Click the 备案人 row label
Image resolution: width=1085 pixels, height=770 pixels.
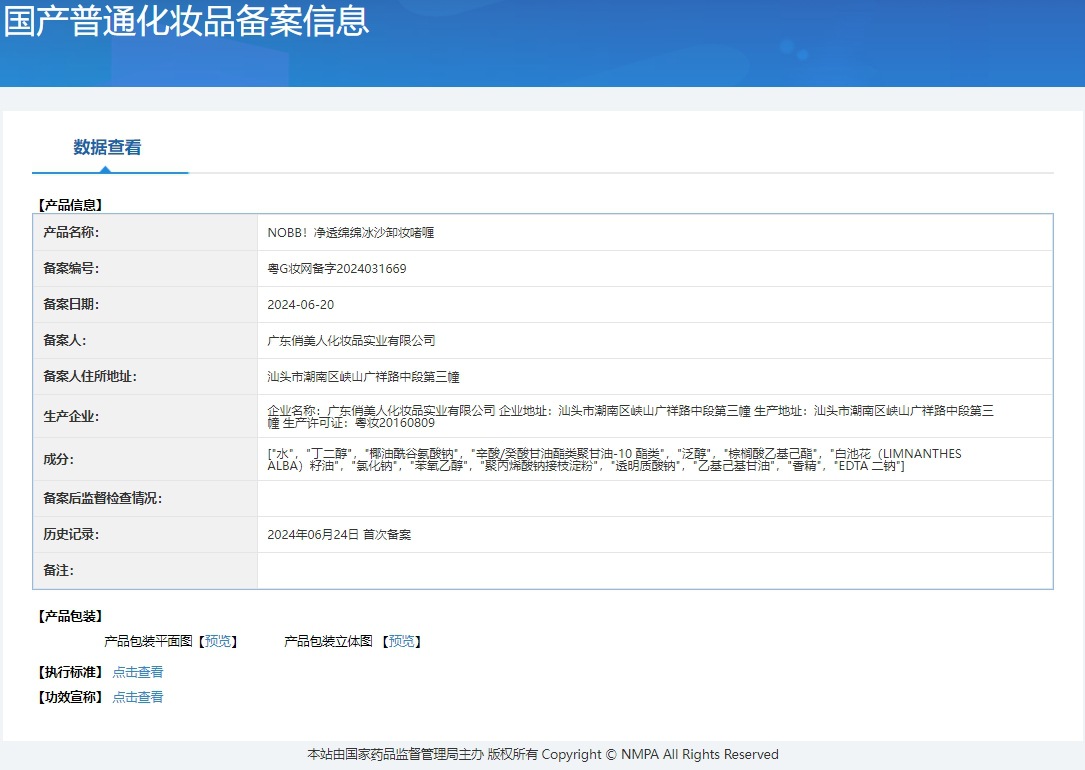coord(64,340)
